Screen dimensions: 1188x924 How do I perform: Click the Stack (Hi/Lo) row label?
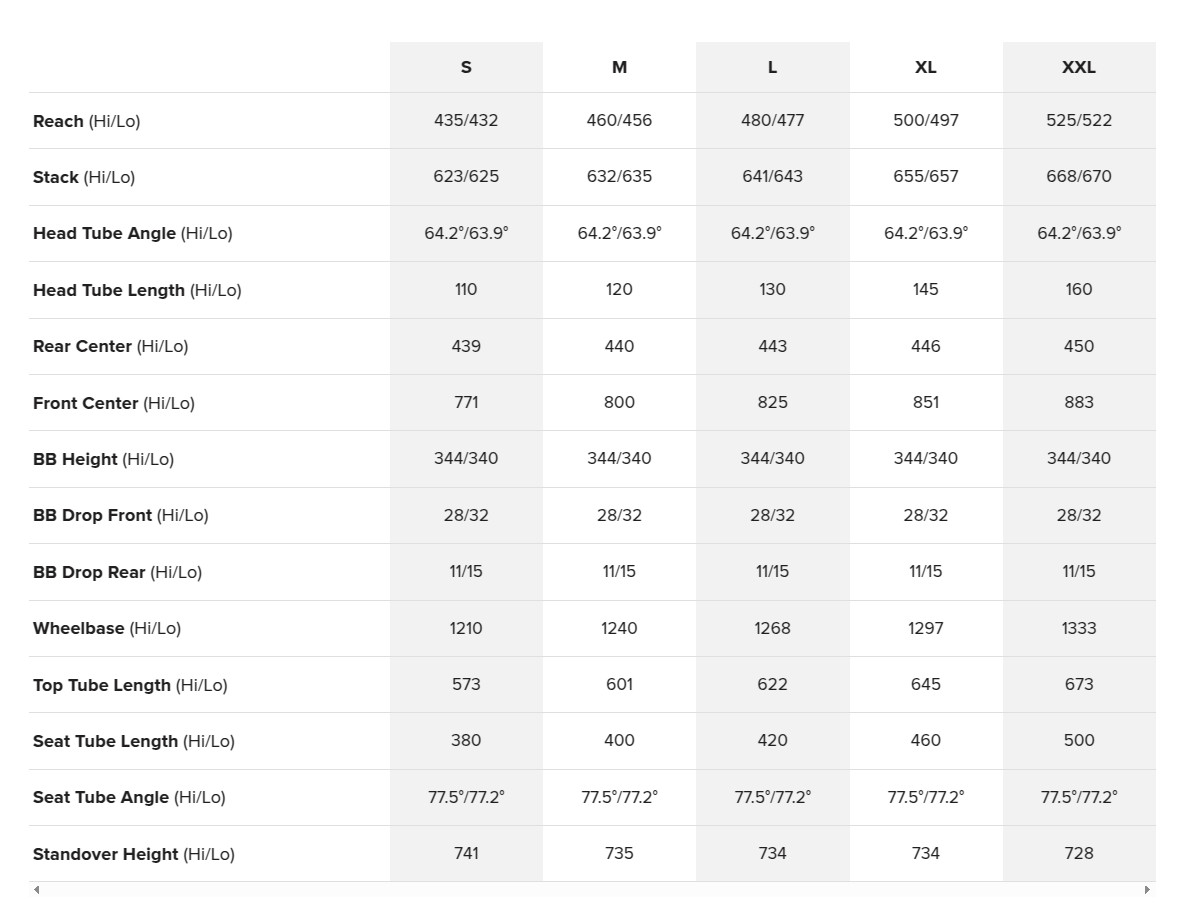pyautogui.click(x=84, y=177)
